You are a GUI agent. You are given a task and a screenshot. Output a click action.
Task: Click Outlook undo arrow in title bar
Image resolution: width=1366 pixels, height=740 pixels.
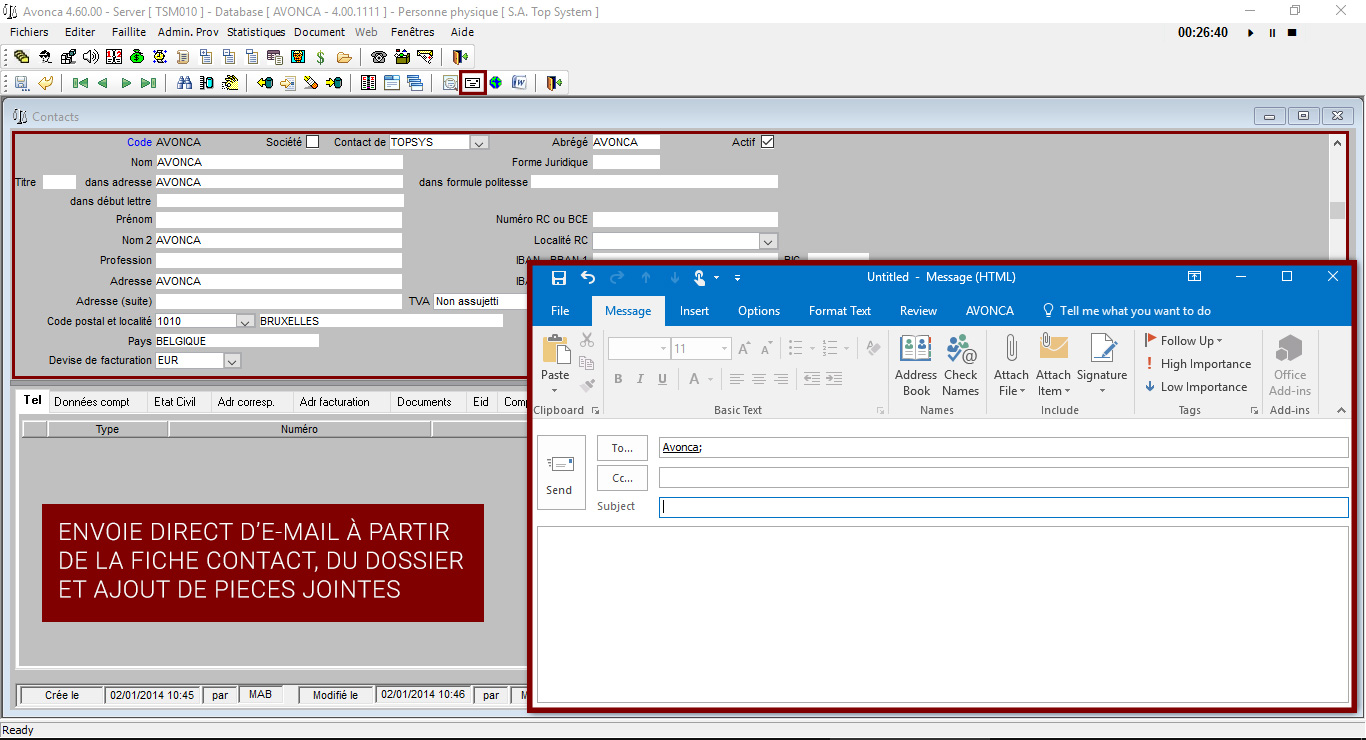pyautogui.click(x=588, y=277)
